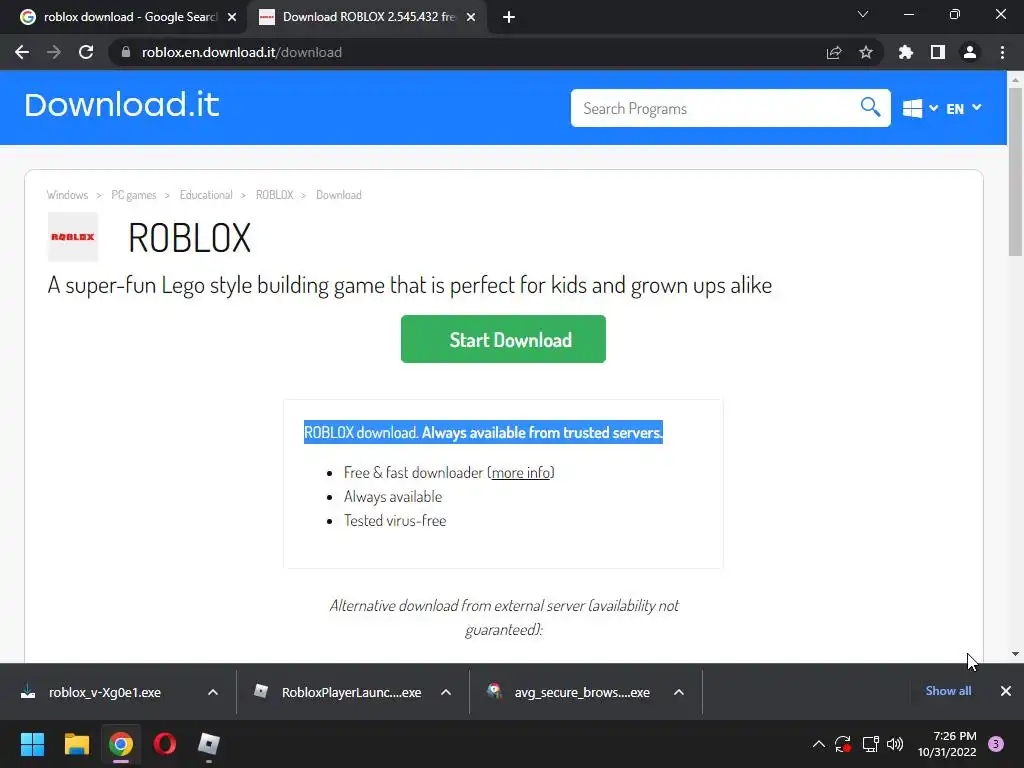This screenshot has width=1024, height=768.
Task: Click the scrollbar down arrow
Action: pos(1015,654)
